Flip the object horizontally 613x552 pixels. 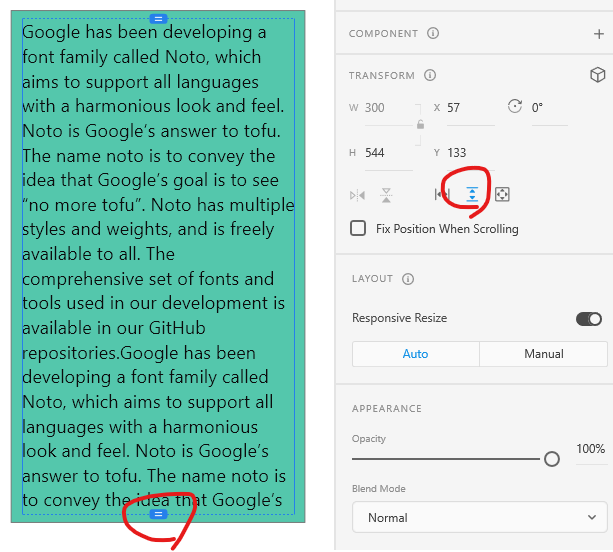[x=357, y=195]
